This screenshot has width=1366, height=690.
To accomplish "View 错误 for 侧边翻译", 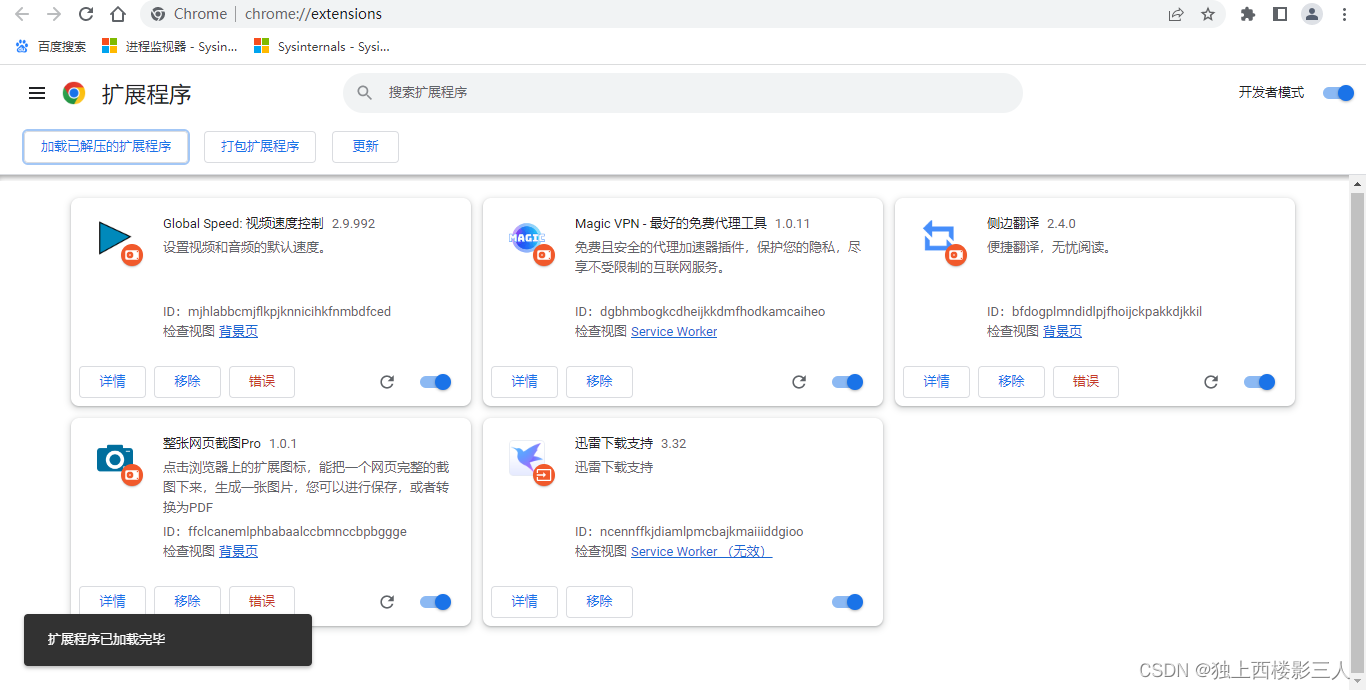I will (1086, 382).
